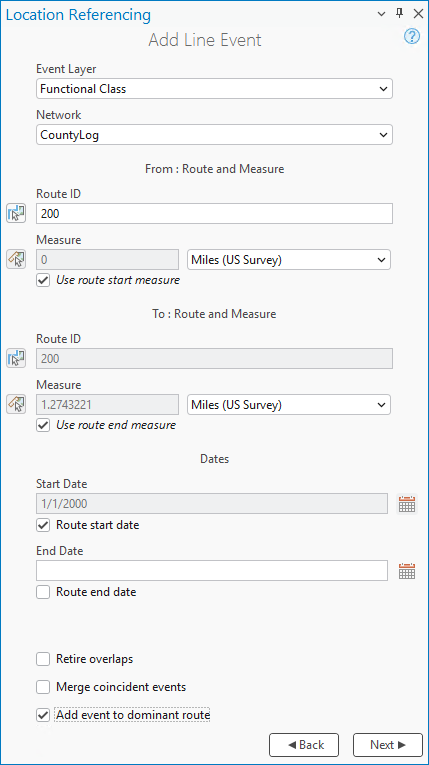Image resolution: width=429 pixels, height=765 pixels.
Task: Expand the Event Layer dropdown
Action: pyautogui.click(x=214, y=89)
